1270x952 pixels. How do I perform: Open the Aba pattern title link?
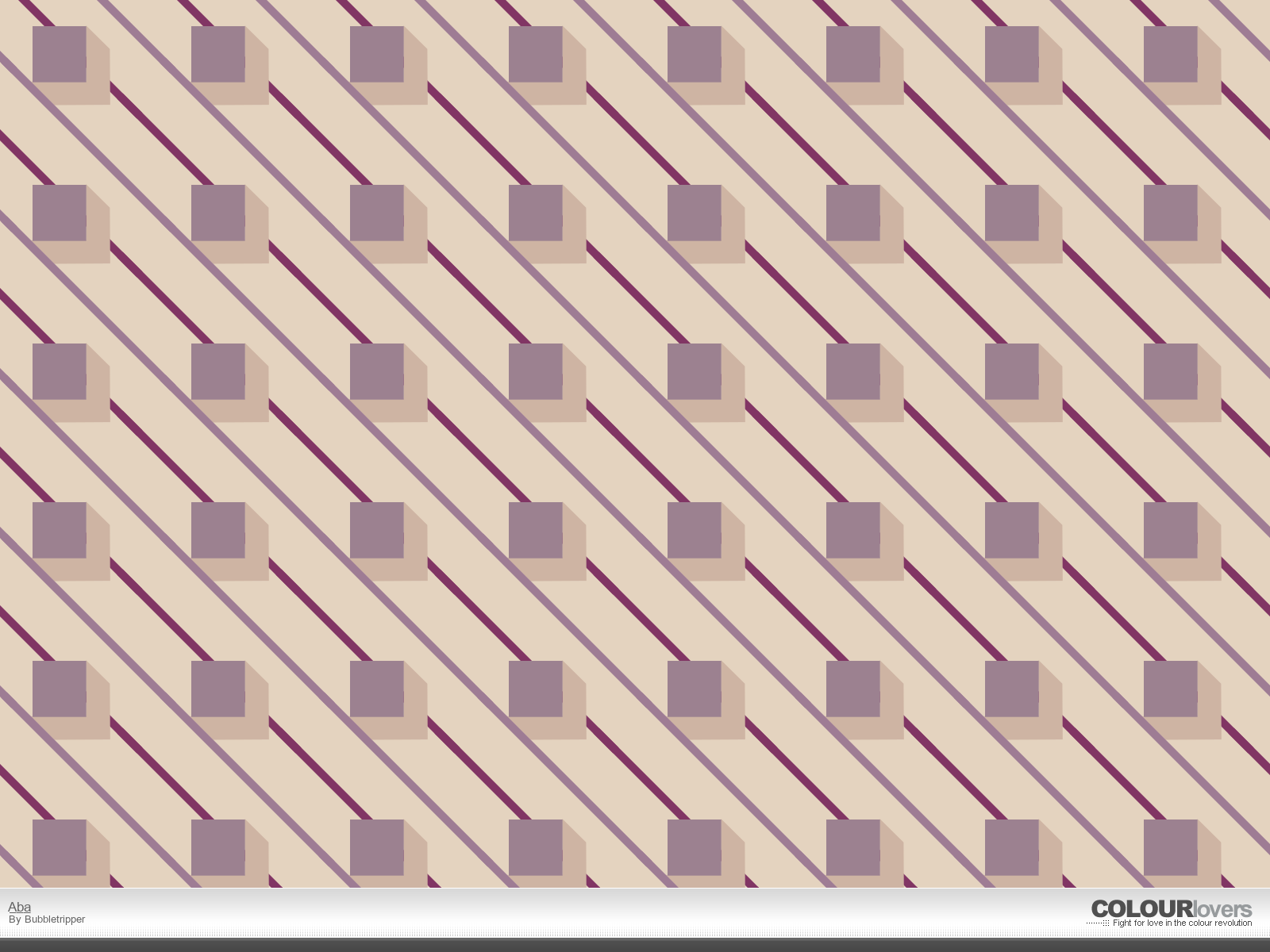(x=19, y=907)
